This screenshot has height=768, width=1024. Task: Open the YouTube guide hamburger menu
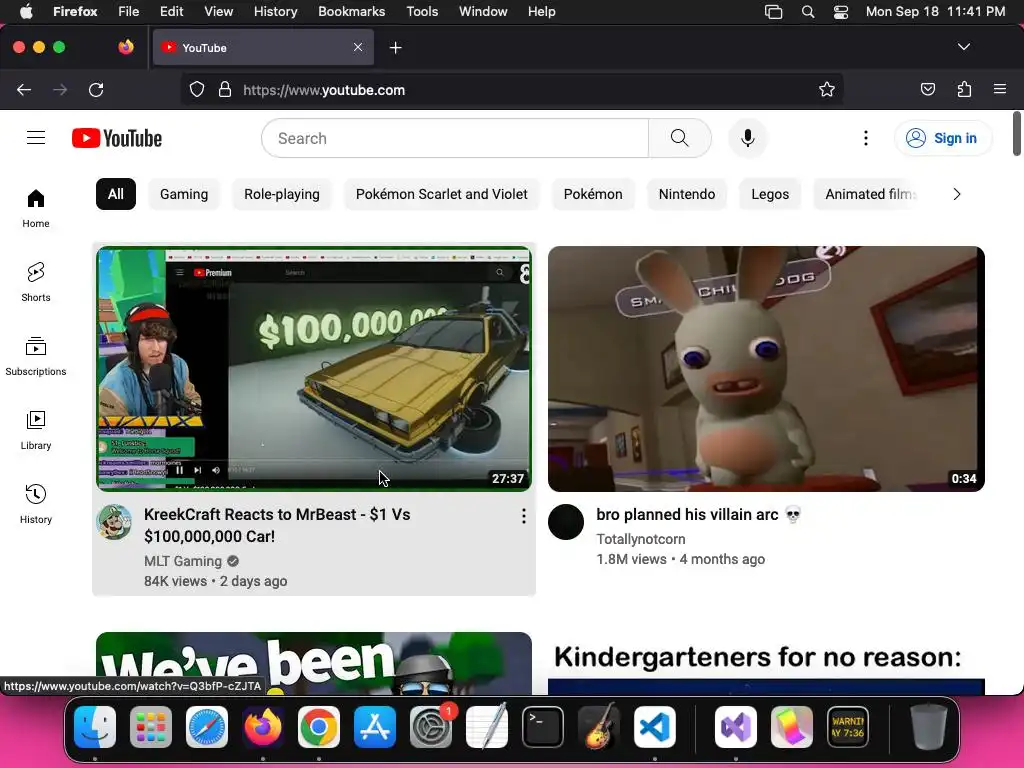click(x=36, y=138)
